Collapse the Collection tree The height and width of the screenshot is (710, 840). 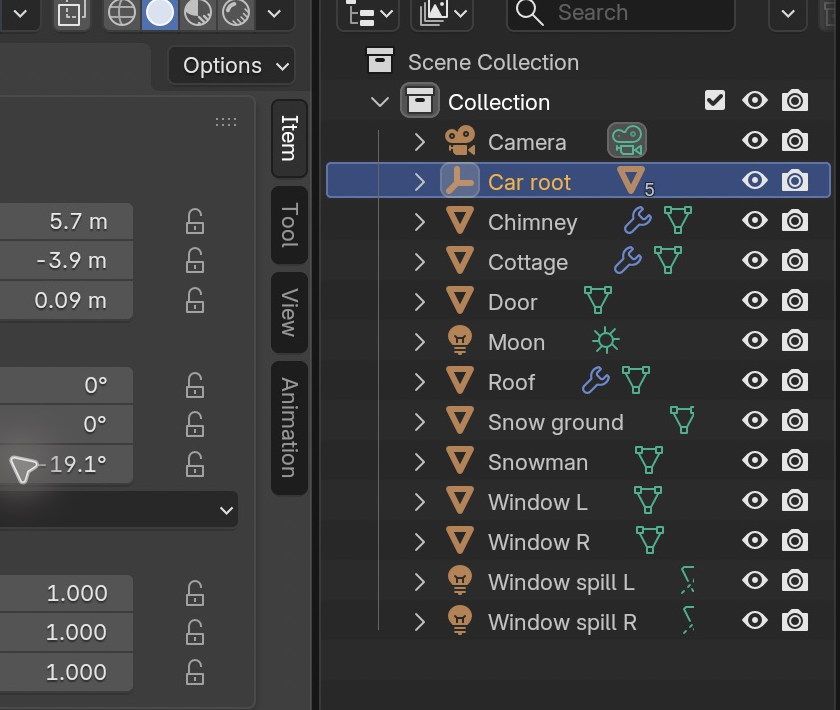point(380,101)
